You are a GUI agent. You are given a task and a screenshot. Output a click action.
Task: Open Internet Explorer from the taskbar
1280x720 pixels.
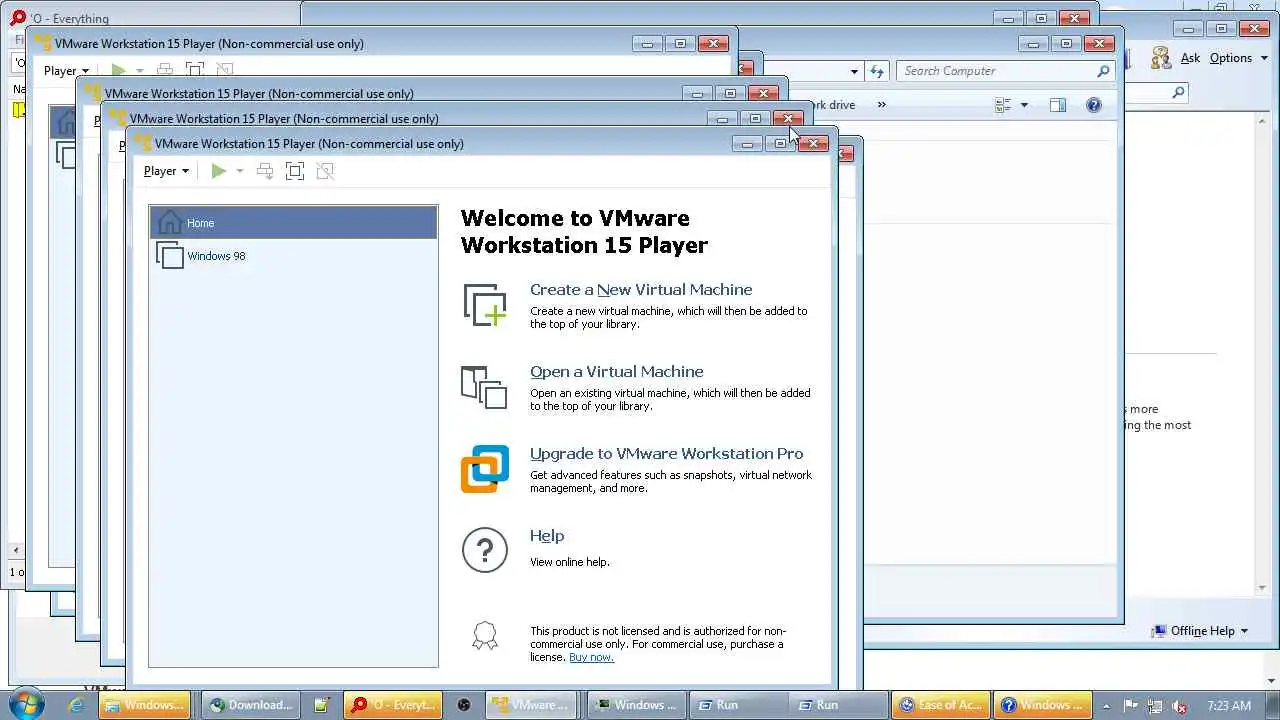click(76, 705)
